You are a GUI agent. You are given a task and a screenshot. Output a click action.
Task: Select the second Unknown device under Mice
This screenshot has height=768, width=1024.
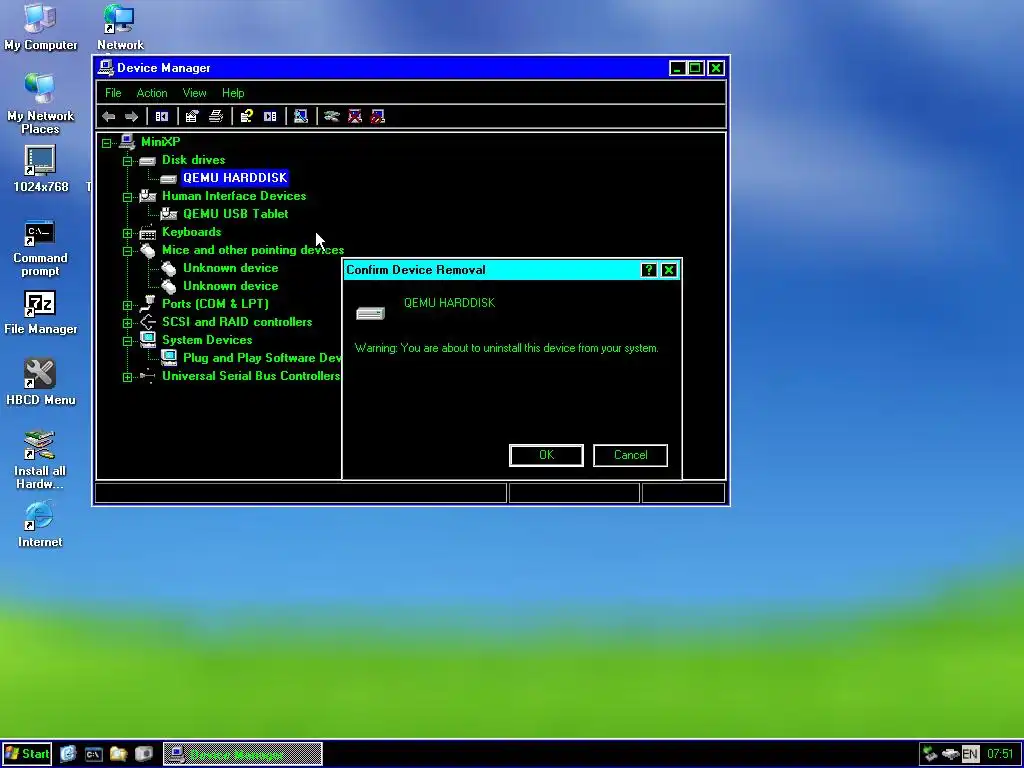[x=231, y=286]
